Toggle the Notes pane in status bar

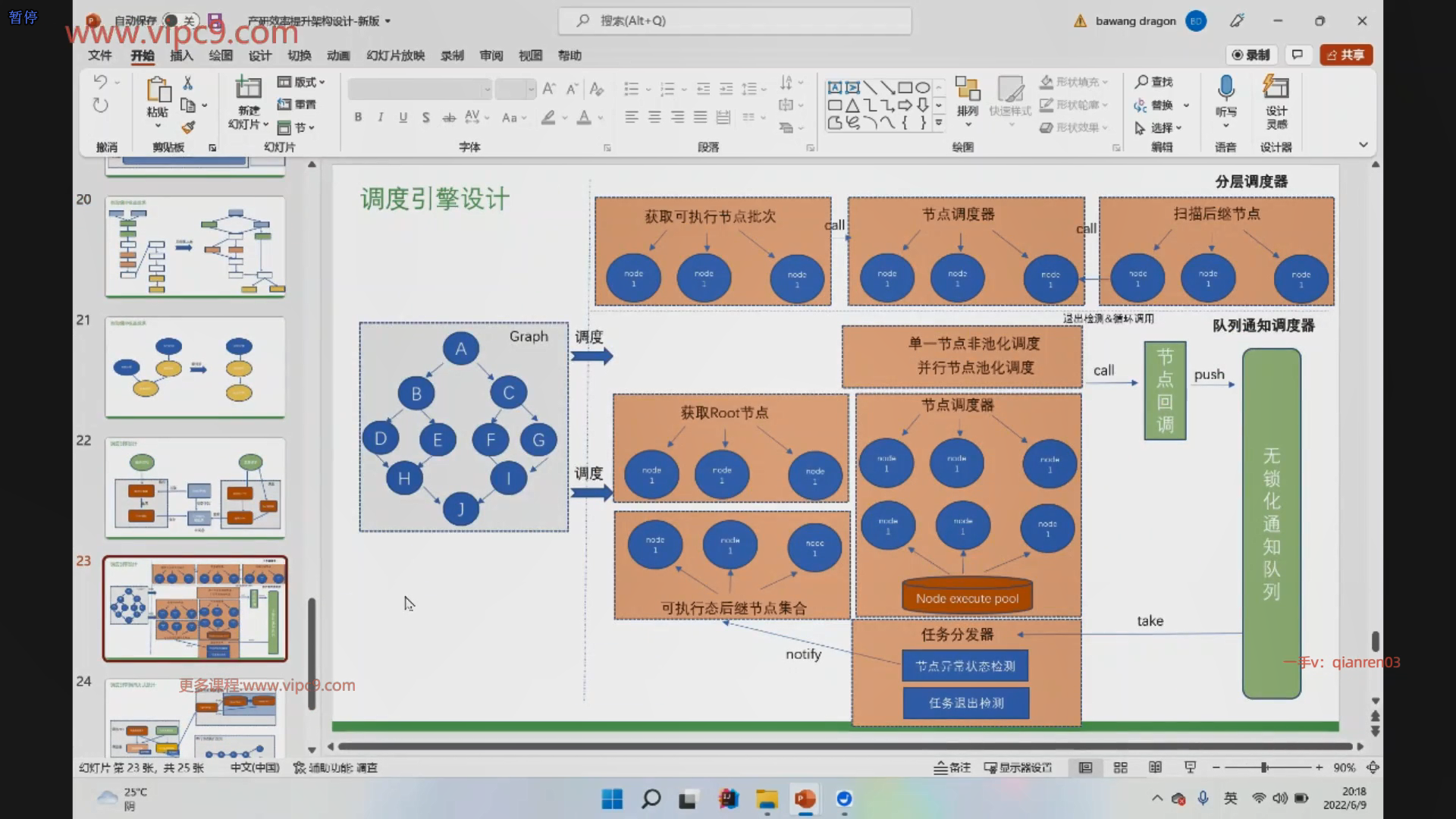tap(952, 767)
